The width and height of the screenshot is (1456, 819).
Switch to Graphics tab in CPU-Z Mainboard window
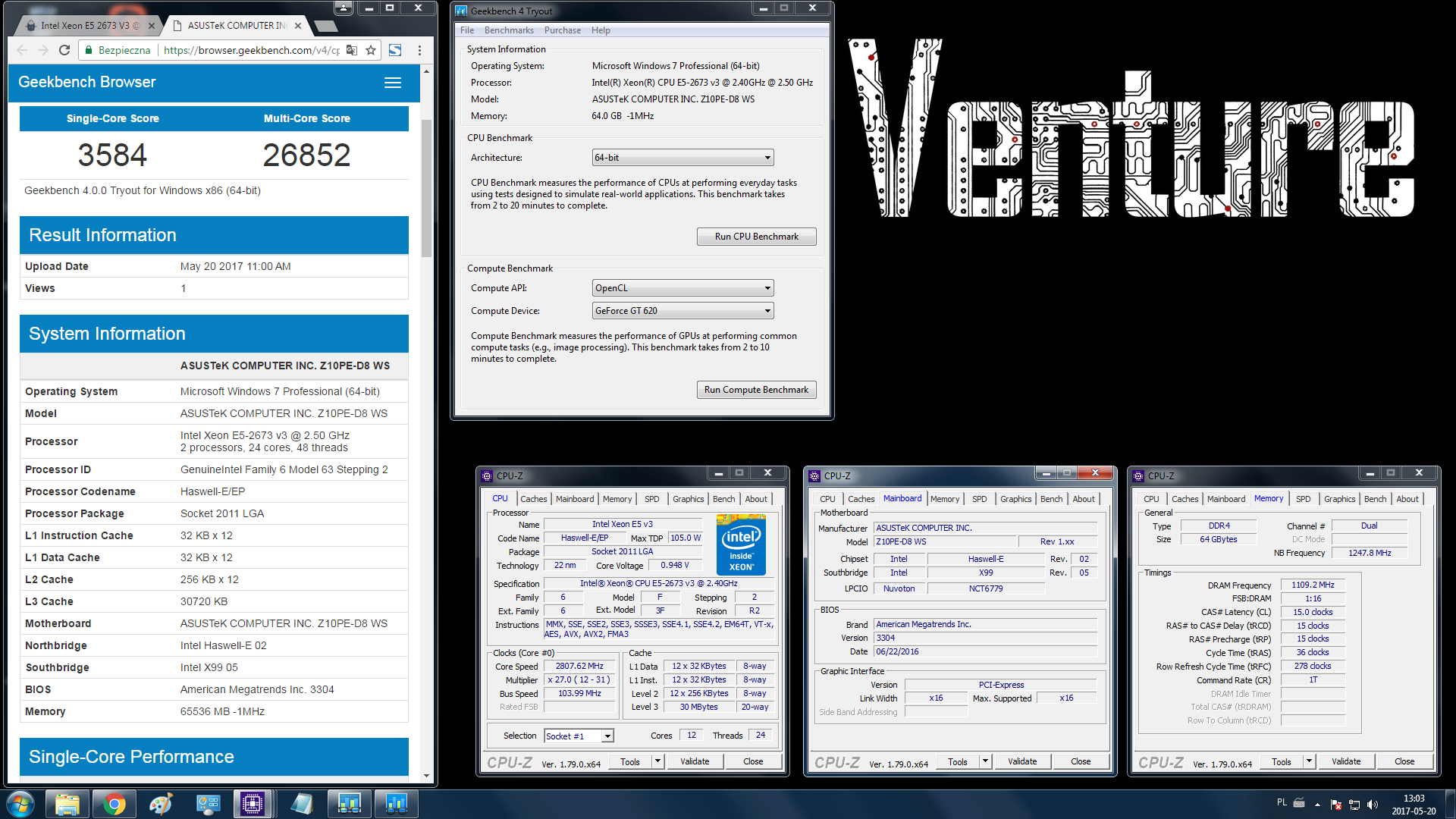1015,499
